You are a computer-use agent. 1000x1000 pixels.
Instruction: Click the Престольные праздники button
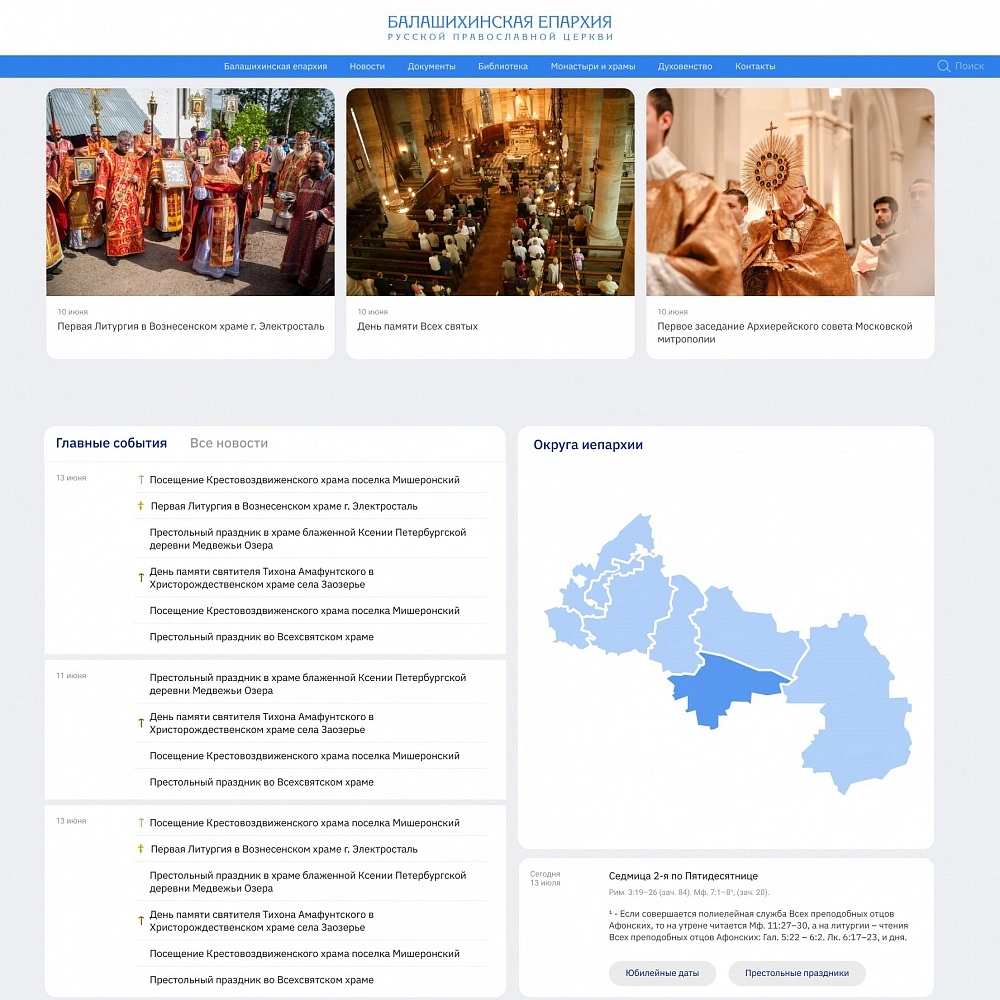[797, 973]
